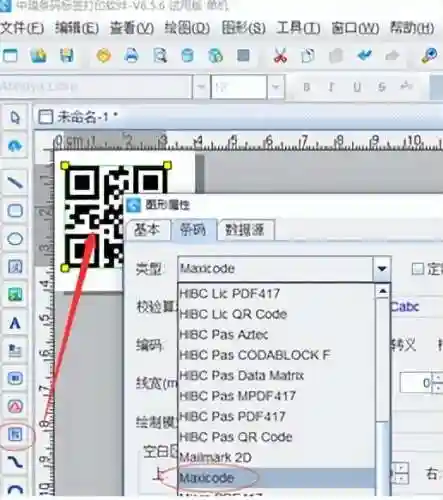
Task: Open document settings gear icon
Action: (x=104, y=56)
